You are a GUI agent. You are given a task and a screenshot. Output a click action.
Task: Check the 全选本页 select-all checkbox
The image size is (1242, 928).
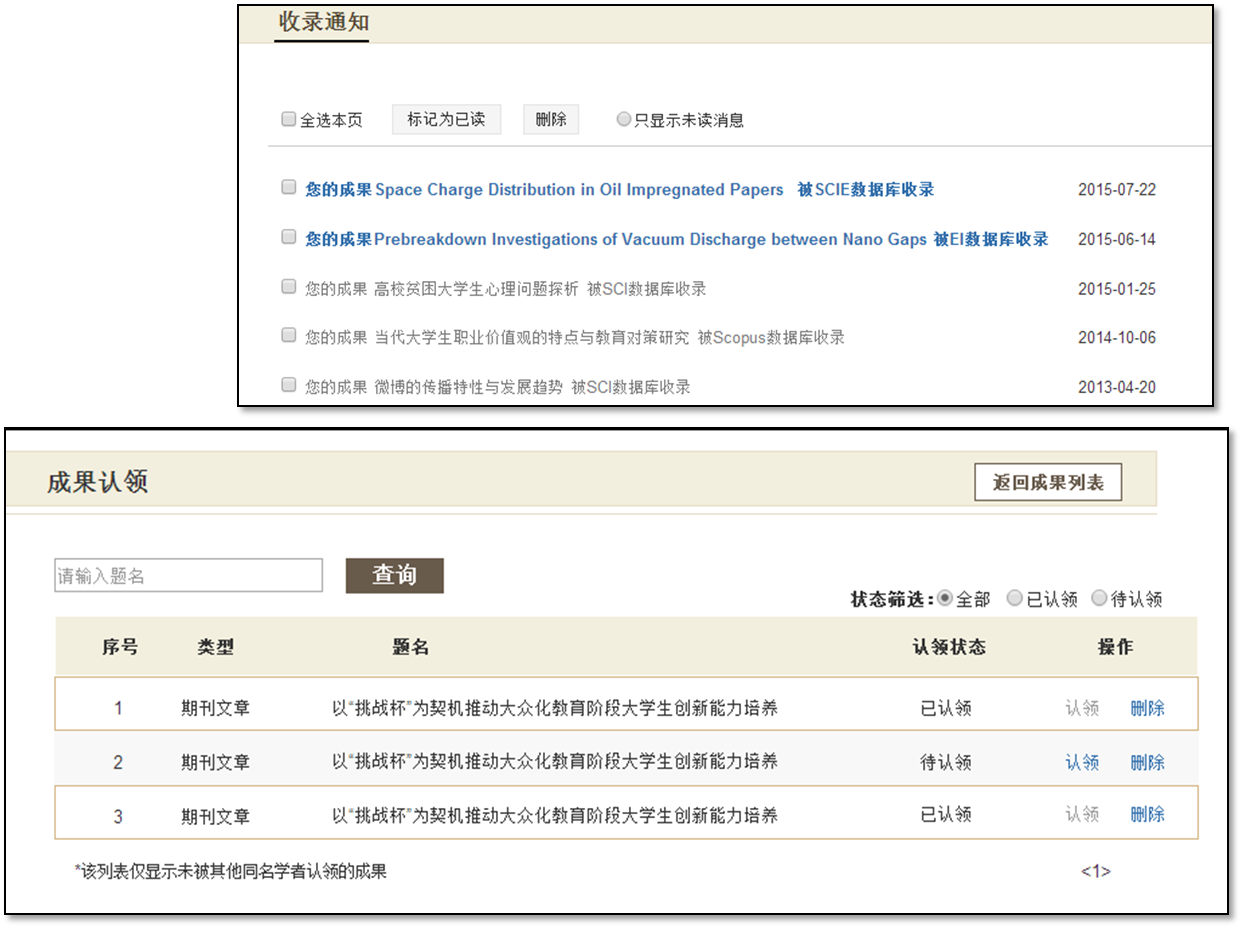tap(288, 119)
